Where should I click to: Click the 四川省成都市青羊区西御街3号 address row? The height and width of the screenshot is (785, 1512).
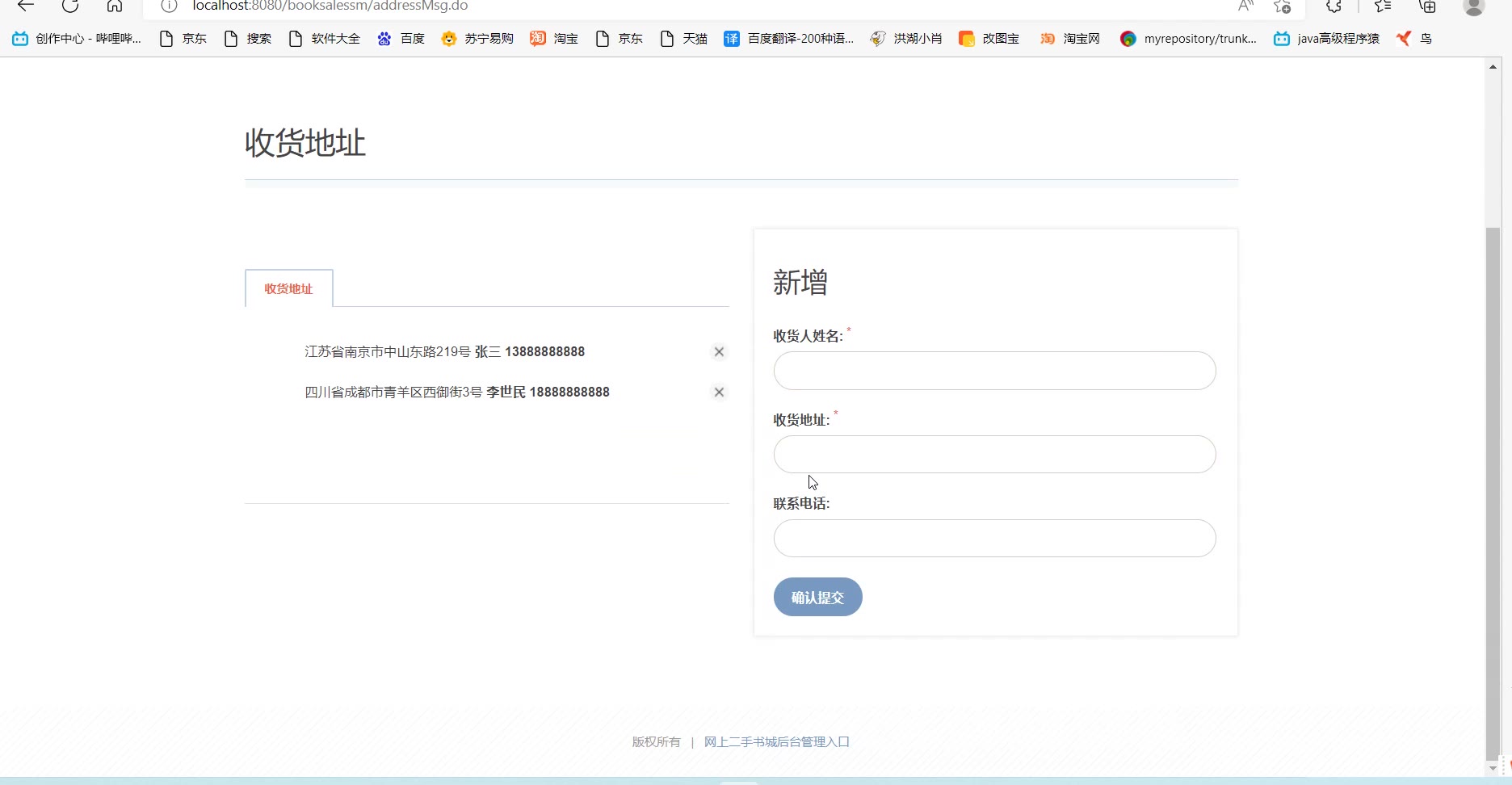457,392
